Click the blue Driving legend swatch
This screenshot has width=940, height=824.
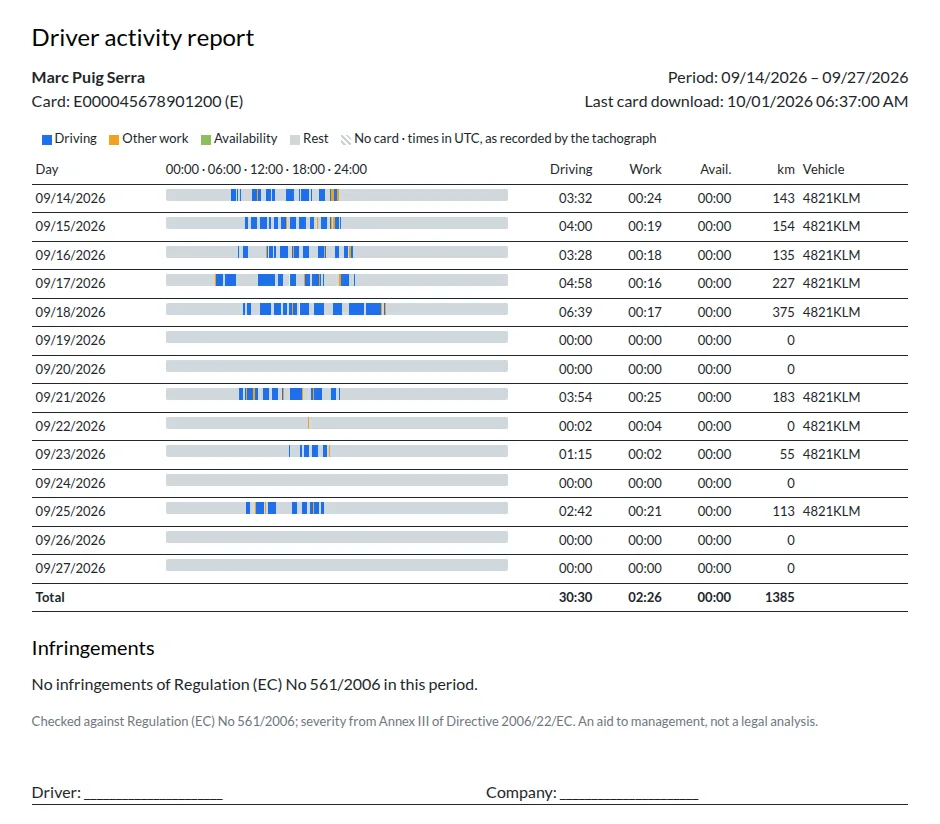point(46,140)
